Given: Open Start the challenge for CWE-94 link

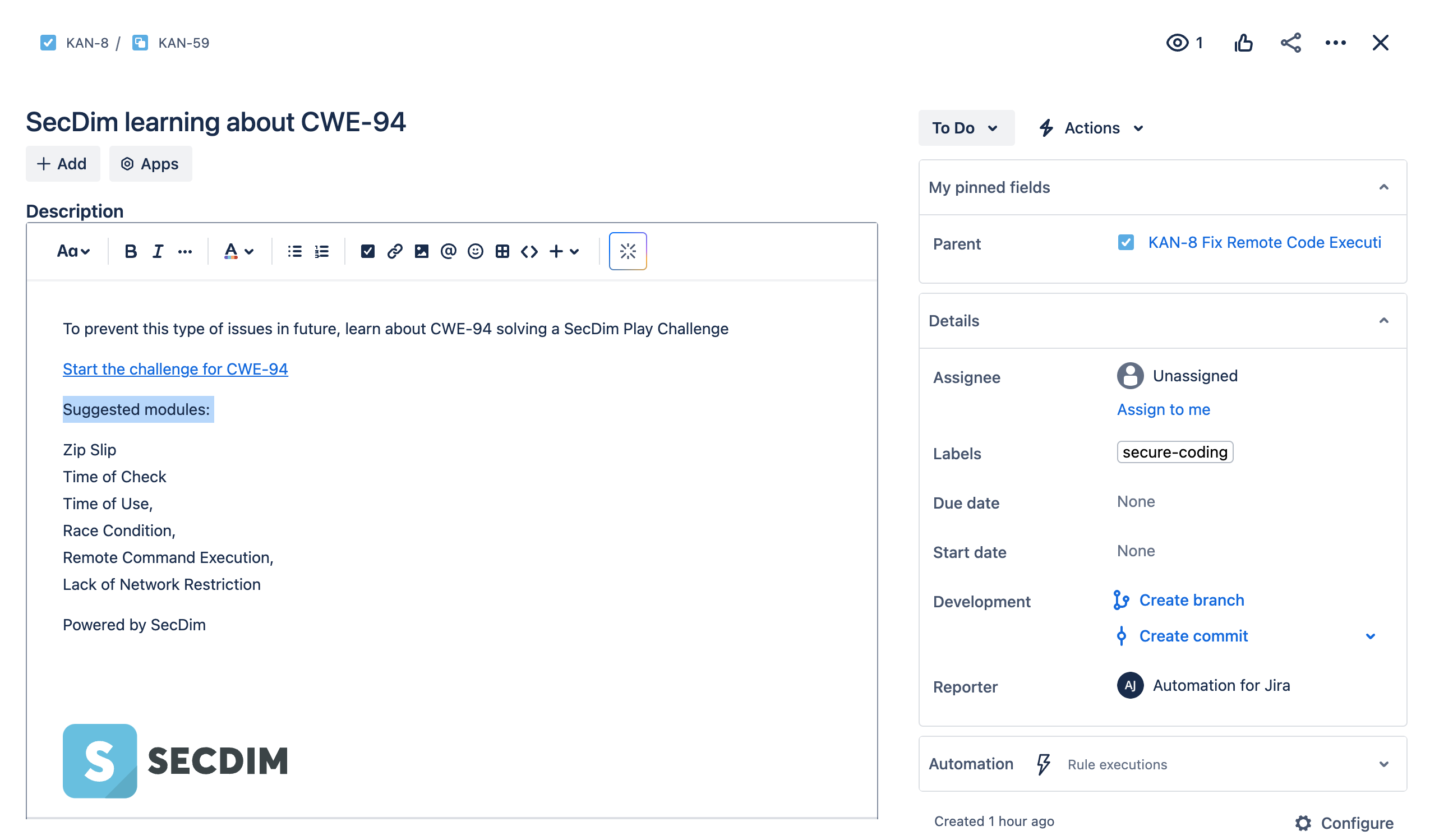Looking at the screenshot, I should pos(175,369).
